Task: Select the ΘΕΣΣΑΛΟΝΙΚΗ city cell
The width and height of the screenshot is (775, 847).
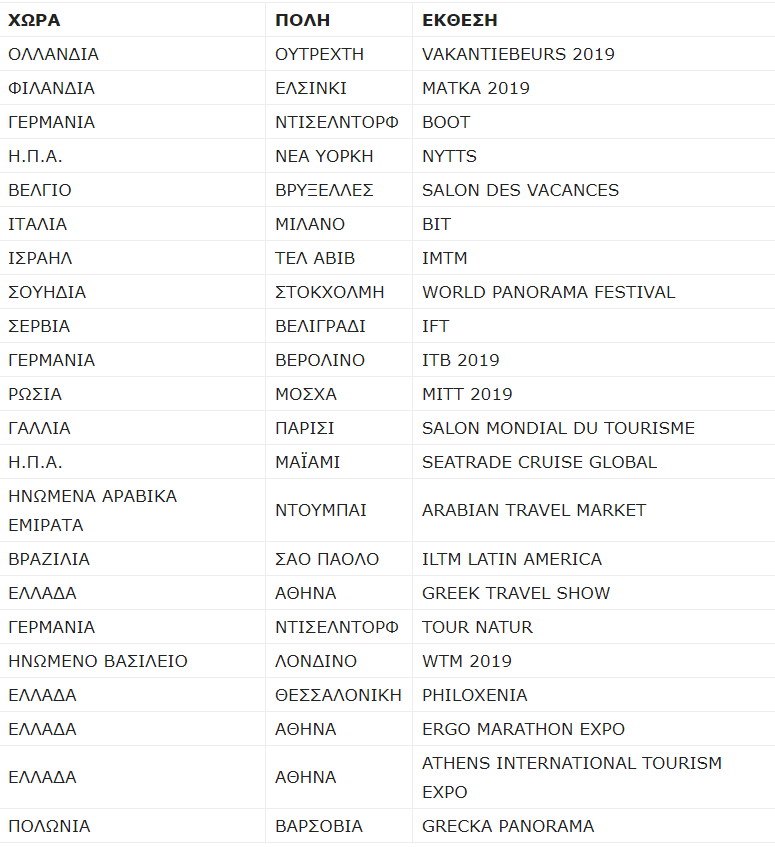Action: pyautogui.click(x=338, y=695)
